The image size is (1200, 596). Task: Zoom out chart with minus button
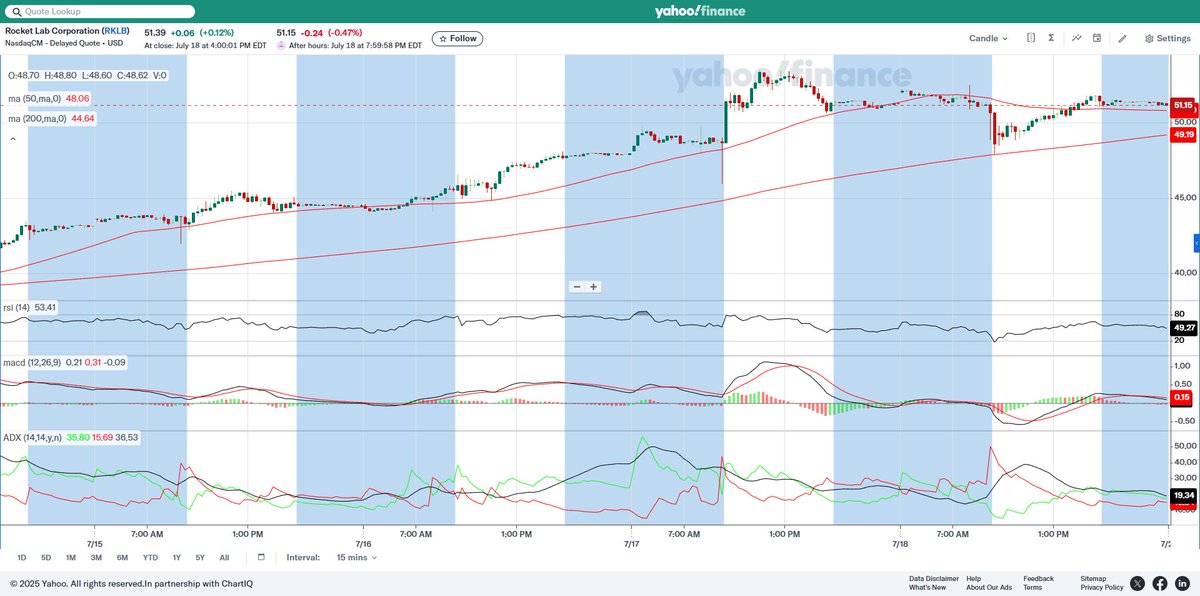[x=577, y=287]
